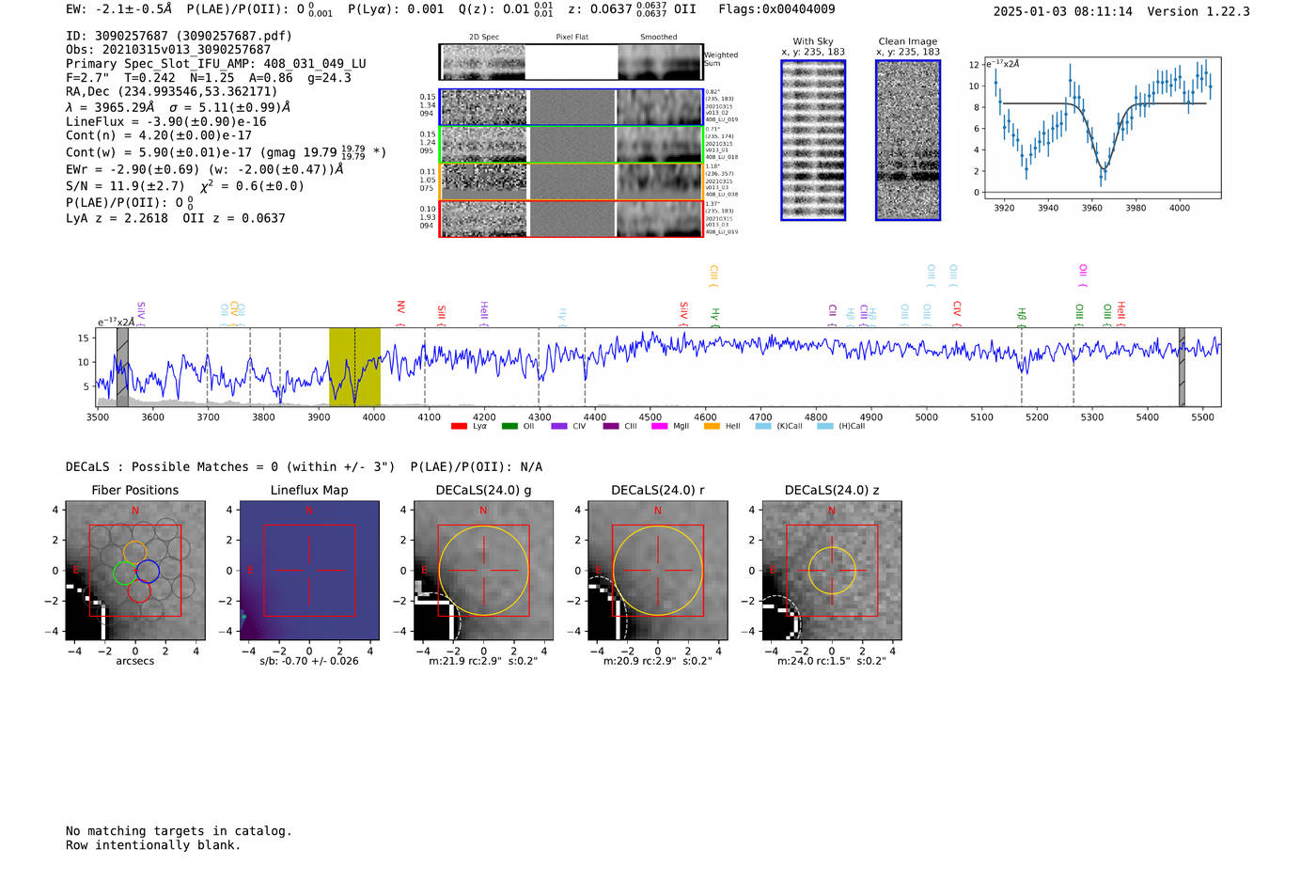Image resolution: width=1316 pixels, height=896 pixels.
Task: Click 'No matching targets in catalog.' text
Action: 179,831
